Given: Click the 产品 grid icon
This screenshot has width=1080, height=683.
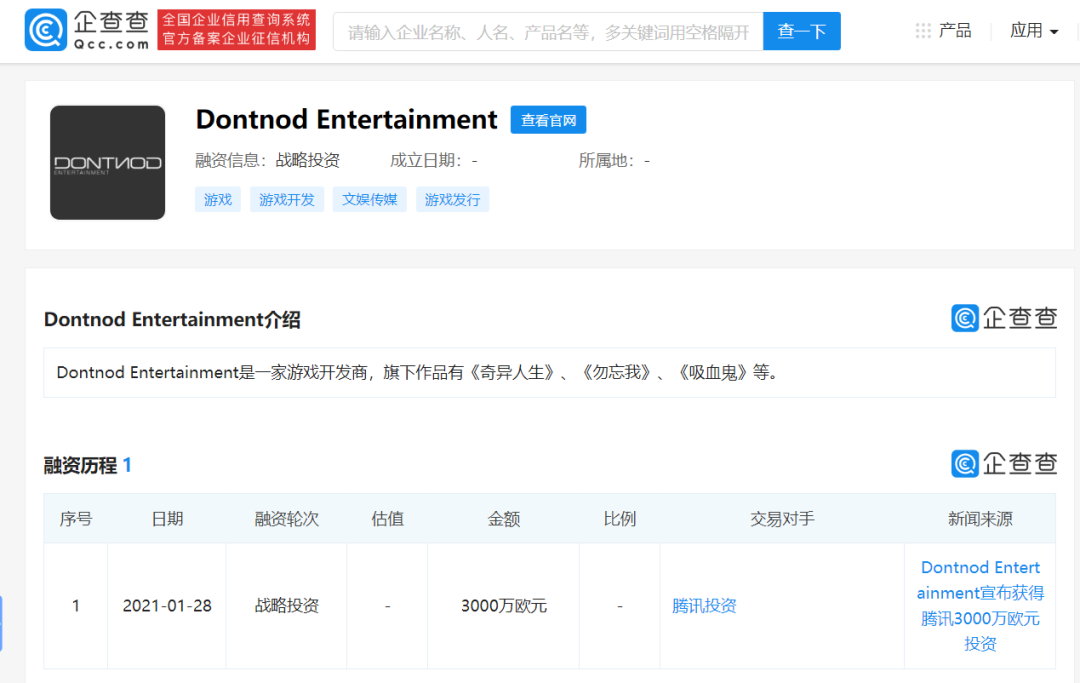Looking at the screenshot, I should [923, 31].
